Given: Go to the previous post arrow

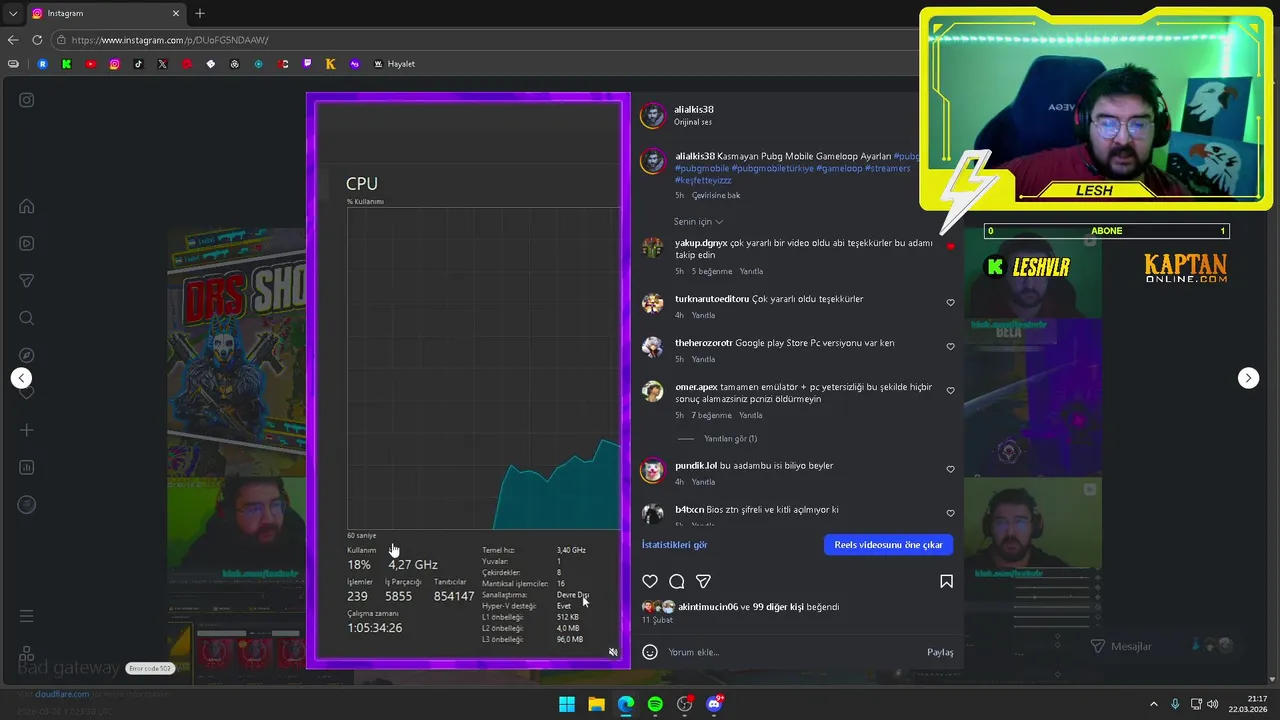Looking at the screenshot, I should [x=22, y=378].
